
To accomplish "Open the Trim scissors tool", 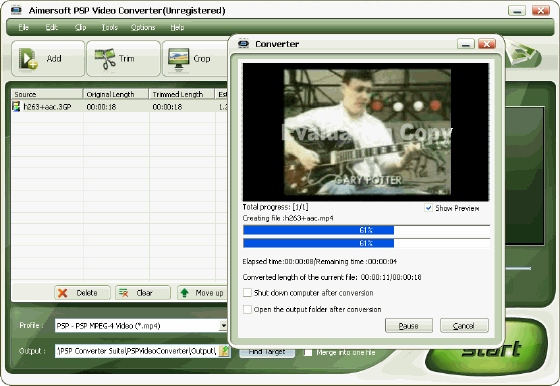I will tap(123, 59).
